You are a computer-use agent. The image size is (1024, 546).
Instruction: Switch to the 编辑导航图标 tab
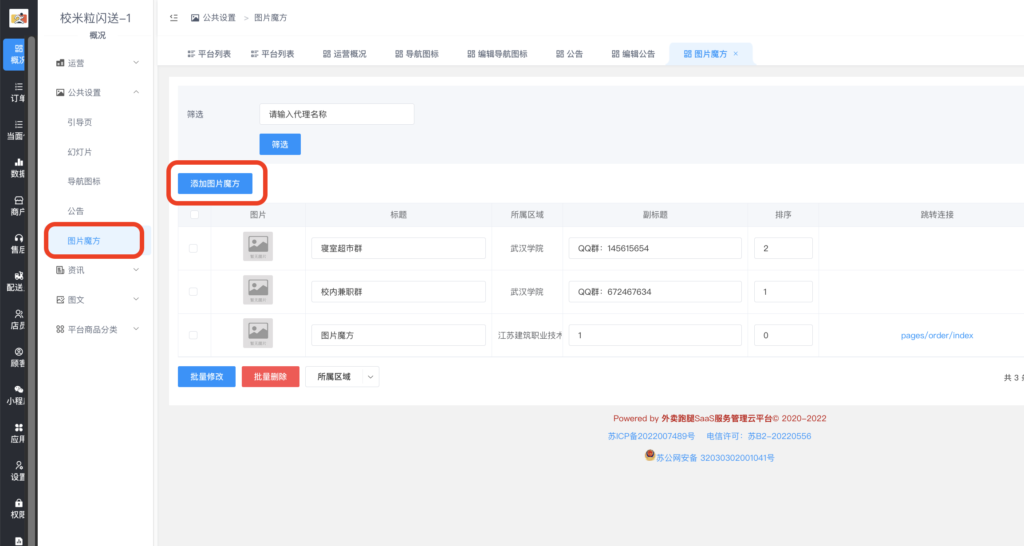pos(497,54)
